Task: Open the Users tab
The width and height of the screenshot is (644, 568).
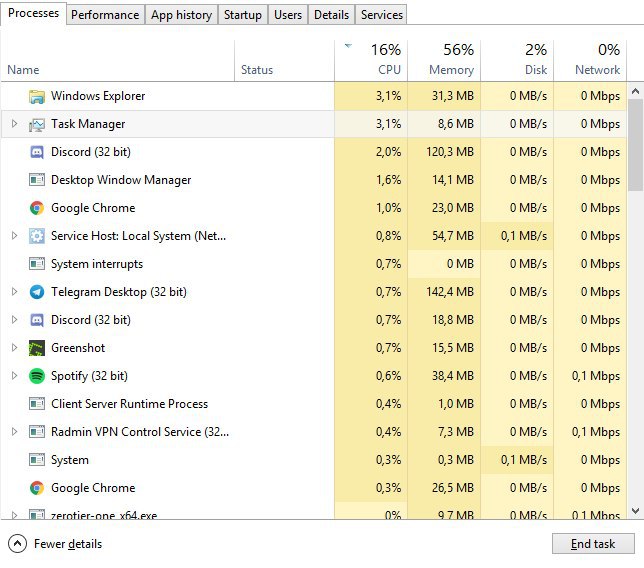Action: [x=288, y=15]
